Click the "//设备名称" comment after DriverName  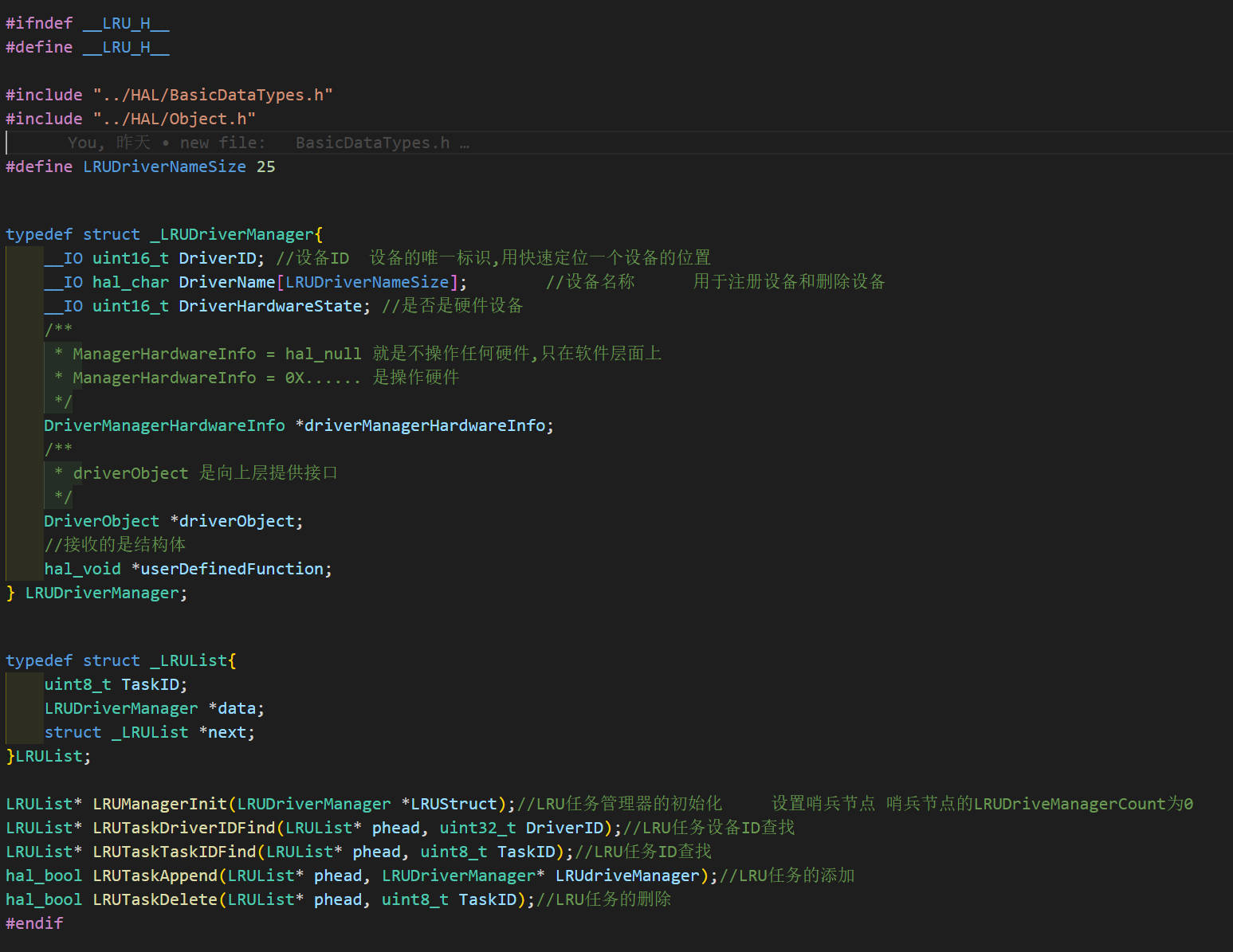(591, 282)
